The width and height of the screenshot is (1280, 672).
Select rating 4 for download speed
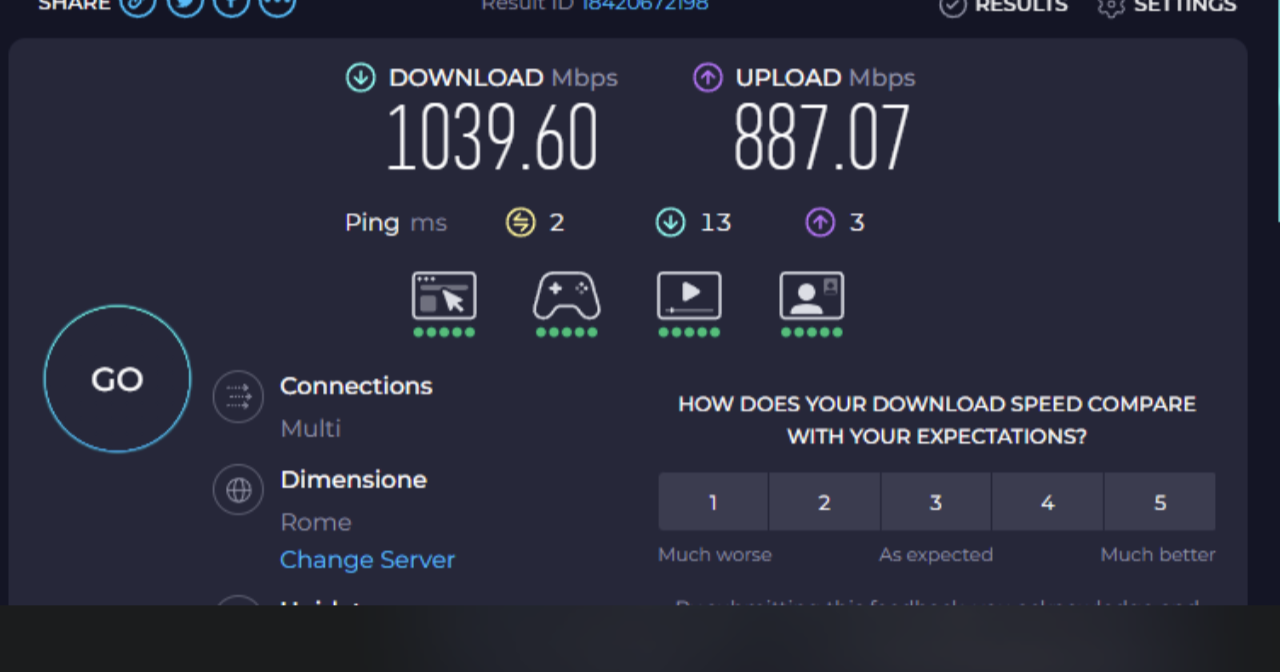(1047, 502)
